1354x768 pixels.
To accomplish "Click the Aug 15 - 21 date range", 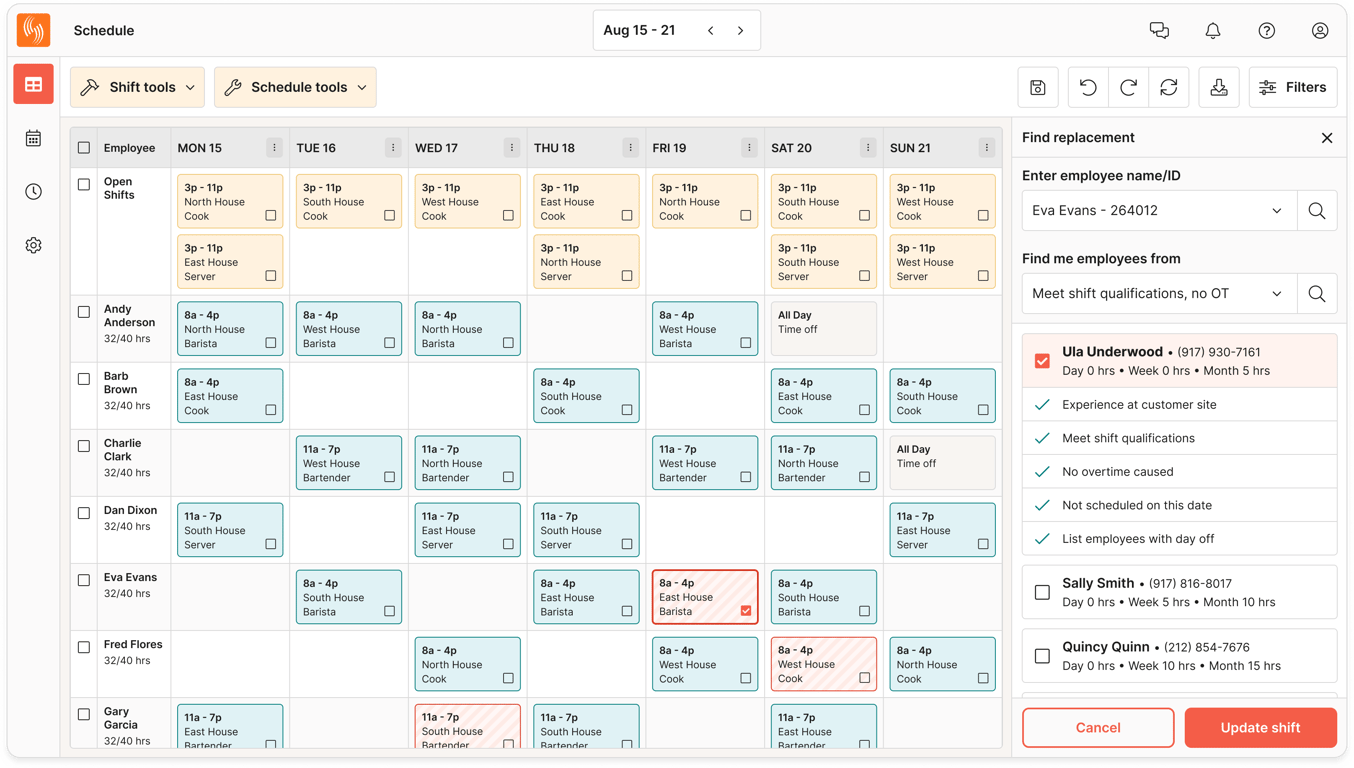I will click(x=639, y=30).
